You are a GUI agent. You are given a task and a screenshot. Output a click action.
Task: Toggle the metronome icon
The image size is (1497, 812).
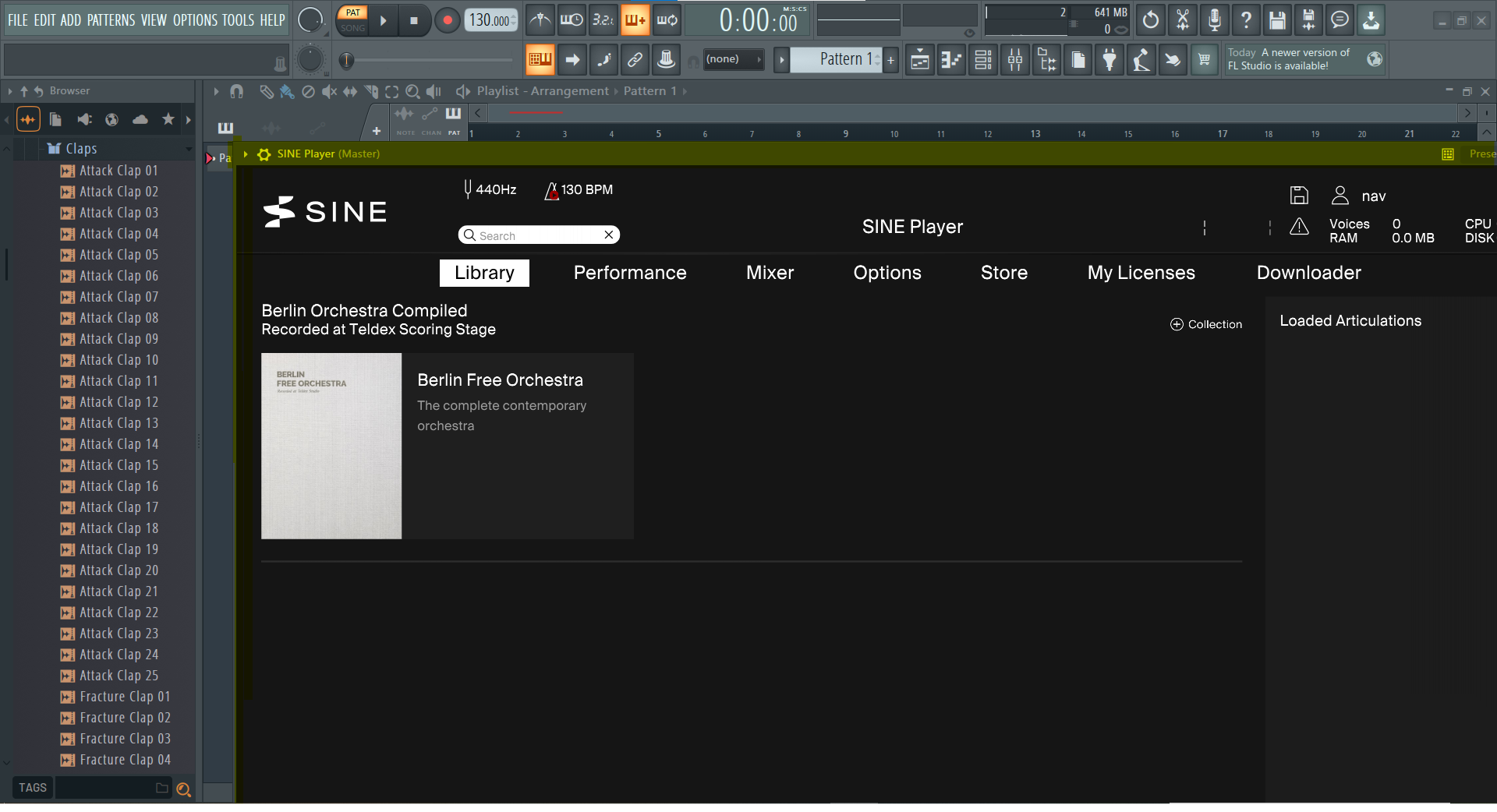pyautogui.click(x=540, y=20)
